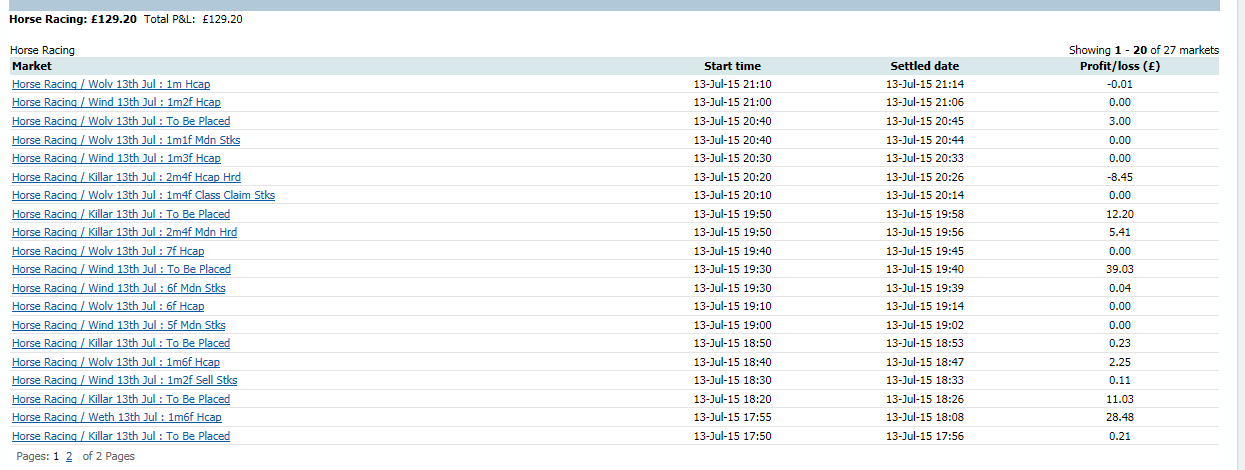Click the 3.00 profit value
Viewport: 1245px width, 470px height.
pos(1120,121)
